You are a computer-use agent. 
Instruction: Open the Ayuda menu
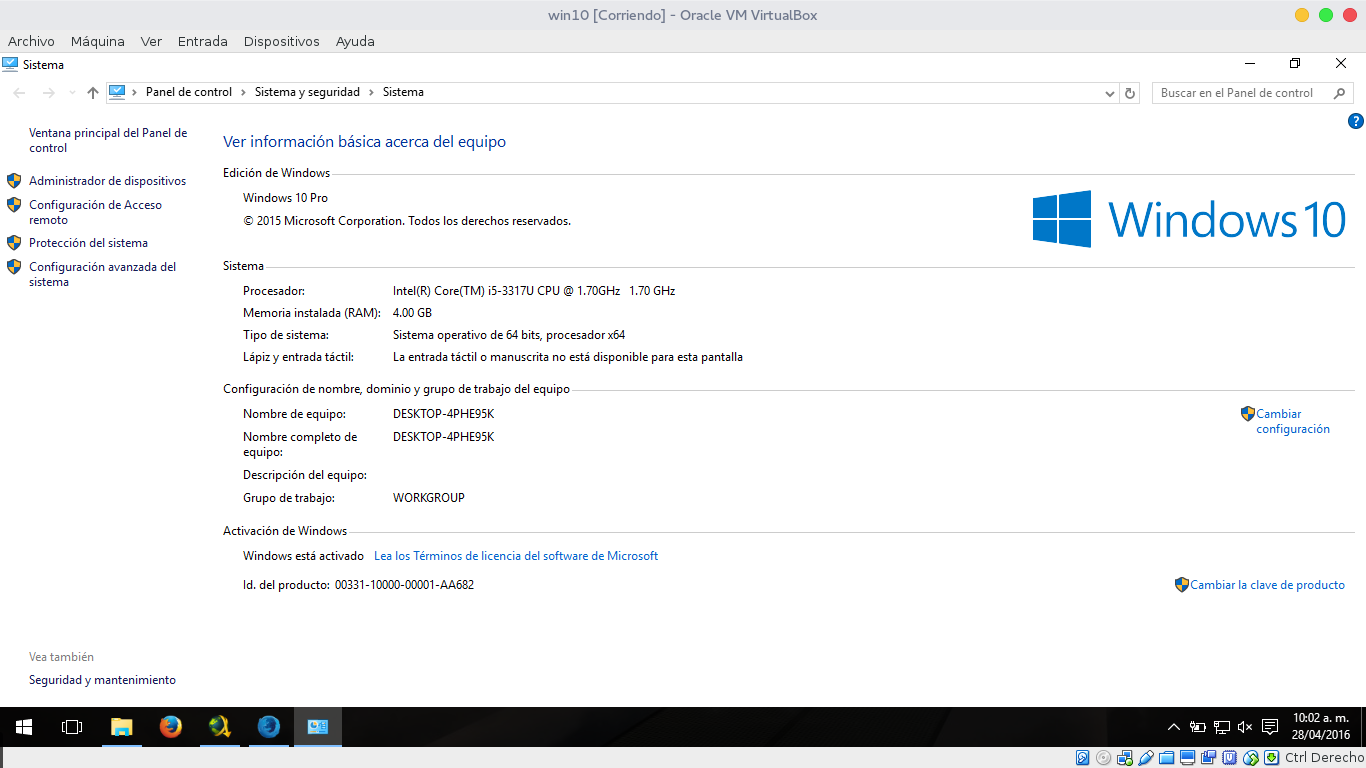click(355, 41)
